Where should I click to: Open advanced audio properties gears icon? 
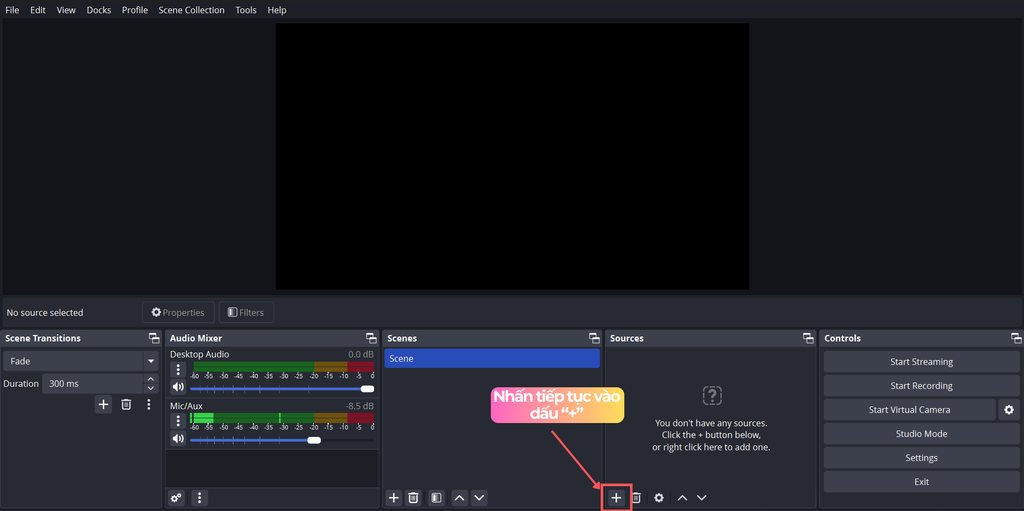(x=177, y=497)
